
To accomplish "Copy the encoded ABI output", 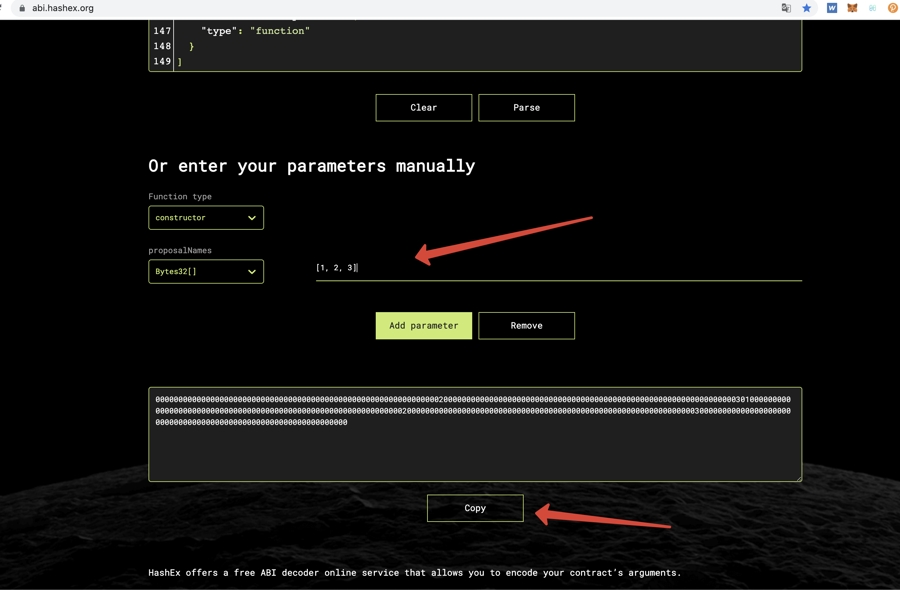I will tap(475, 508).
